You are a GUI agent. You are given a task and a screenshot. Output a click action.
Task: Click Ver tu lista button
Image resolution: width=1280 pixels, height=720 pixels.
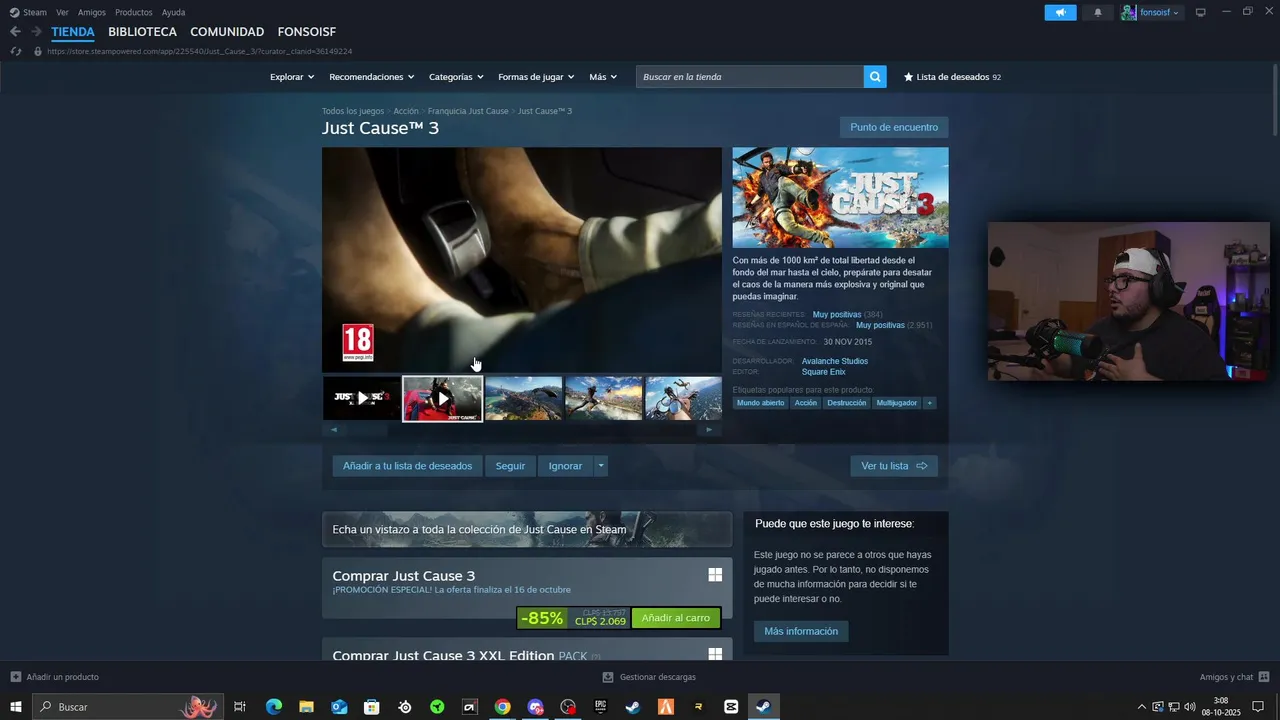[894, 466]
